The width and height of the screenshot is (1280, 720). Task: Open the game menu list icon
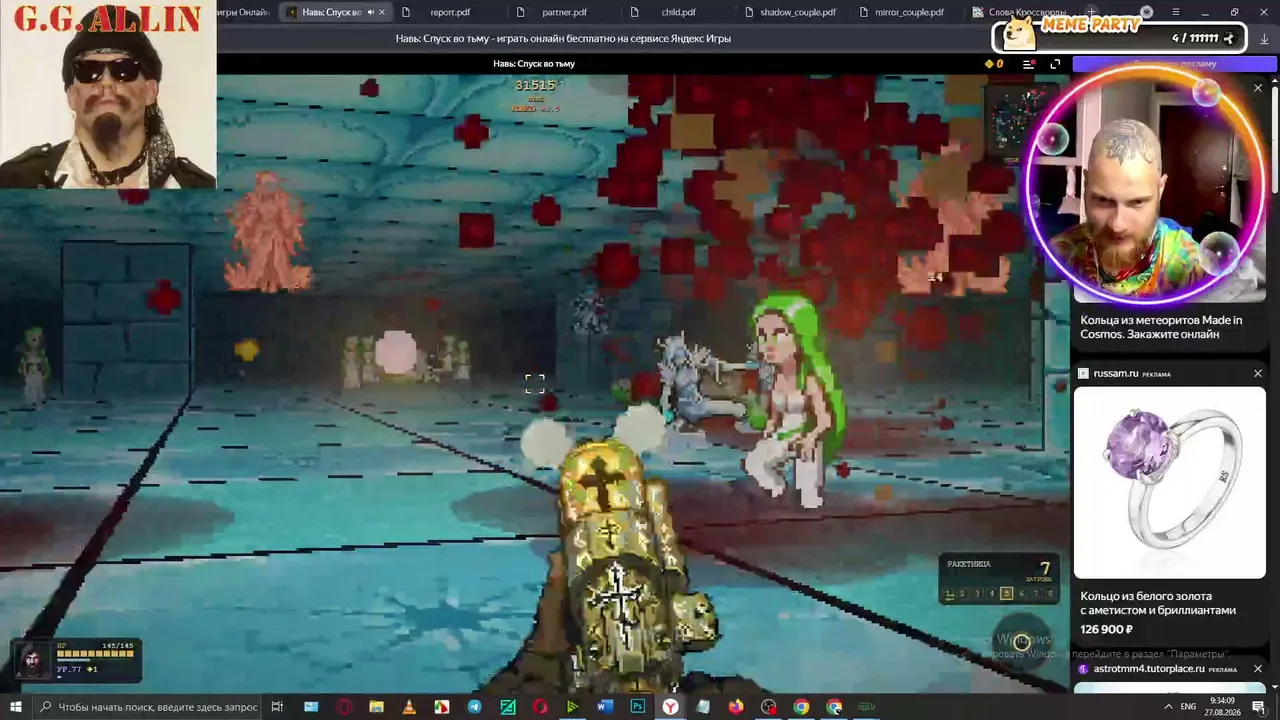coord(1029,64)
